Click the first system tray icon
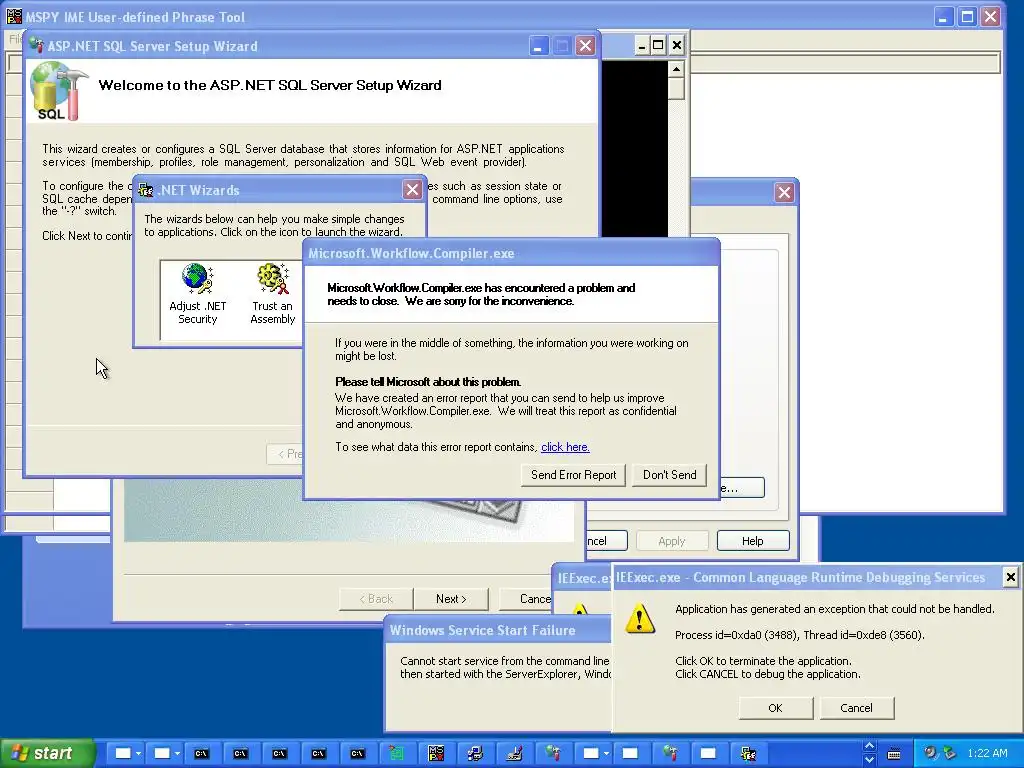Screen dimensions: 1024x768 tap(930, 753)
